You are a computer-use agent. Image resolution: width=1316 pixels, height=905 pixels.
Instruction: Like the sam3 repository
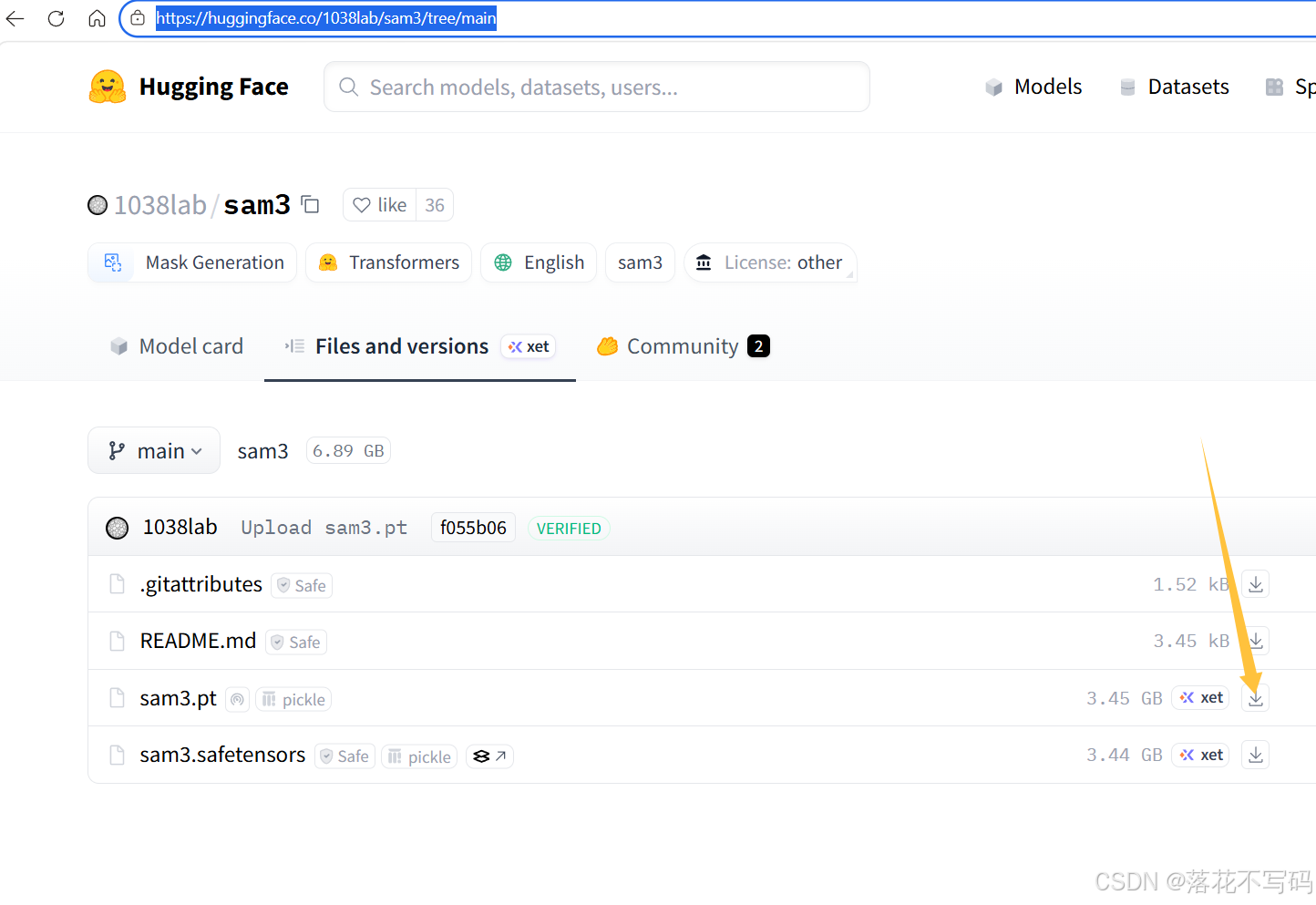coord(380,205)
